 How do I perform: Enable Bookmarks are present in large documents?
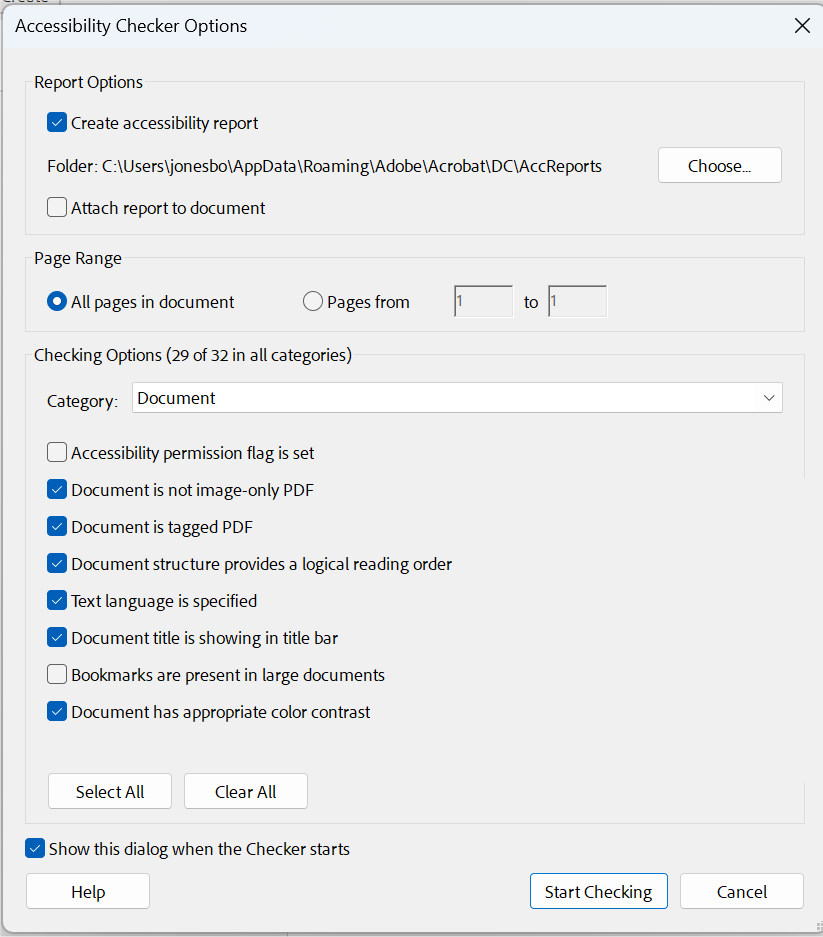[57, 674]
